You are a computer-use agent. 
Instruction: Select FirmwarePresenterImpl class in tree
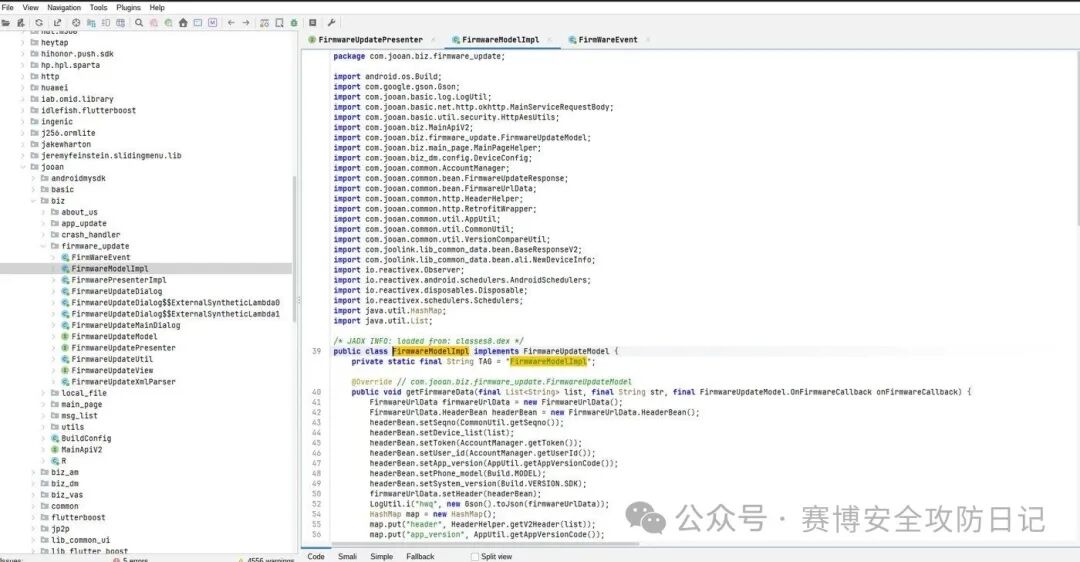(x=118, y=280)
